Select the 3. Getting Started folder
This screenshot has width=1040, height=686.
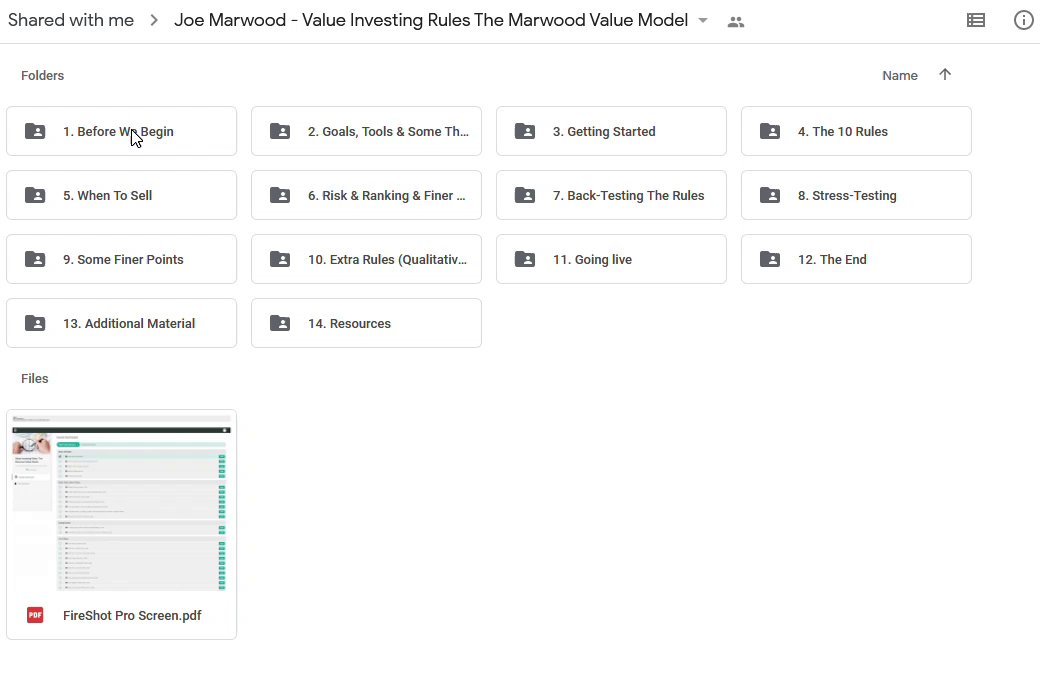[611, 131]
